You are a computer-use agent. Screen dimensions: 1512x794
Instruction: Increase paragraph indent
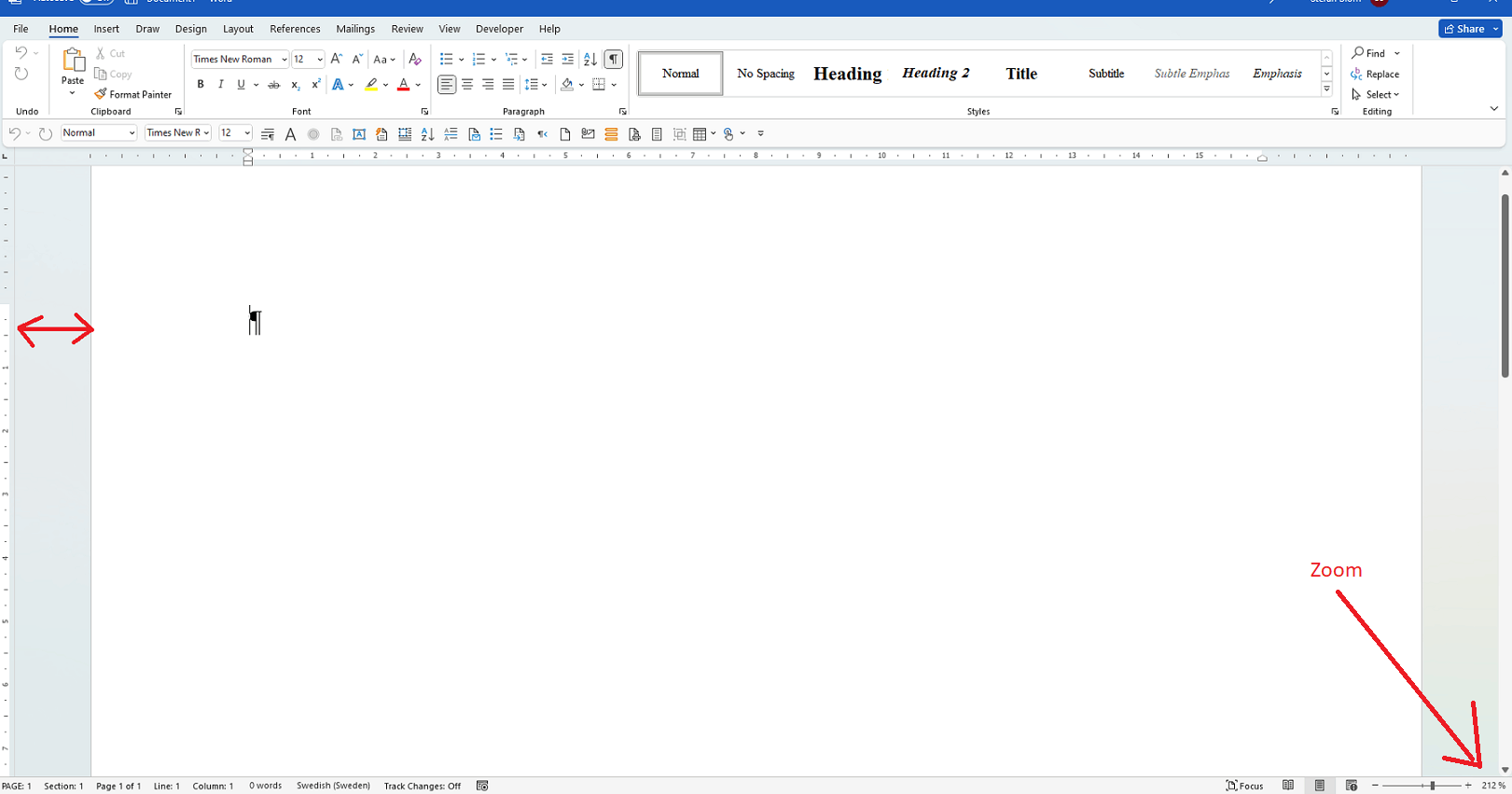click(x=567, y=59)
